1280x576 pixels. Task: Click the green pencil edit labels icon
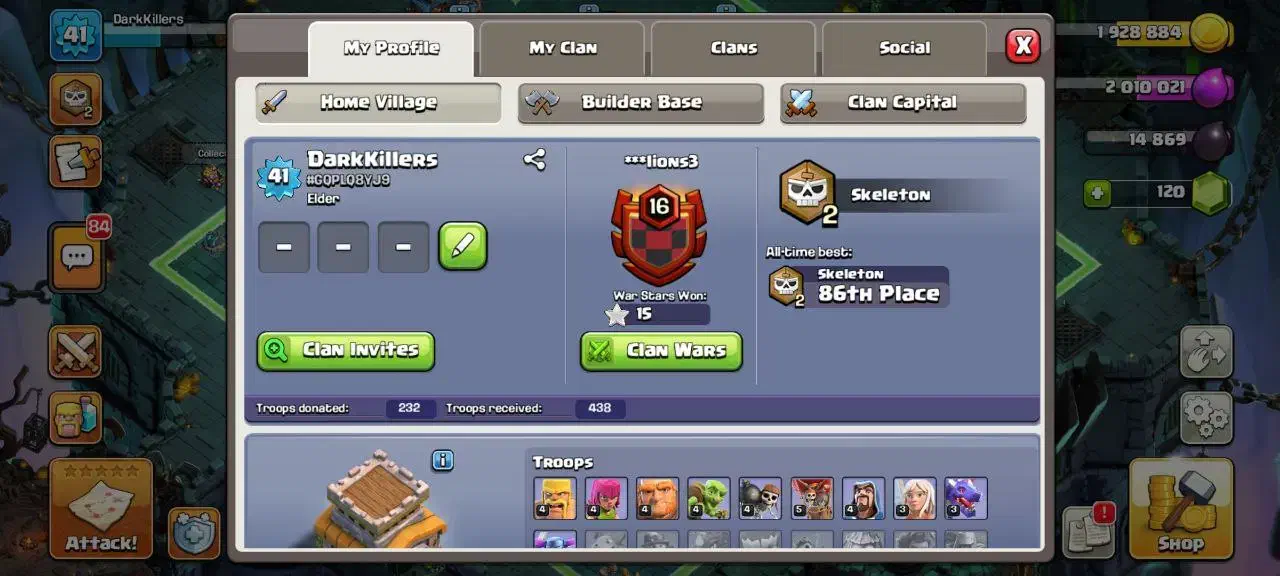[x=463, y=246]
